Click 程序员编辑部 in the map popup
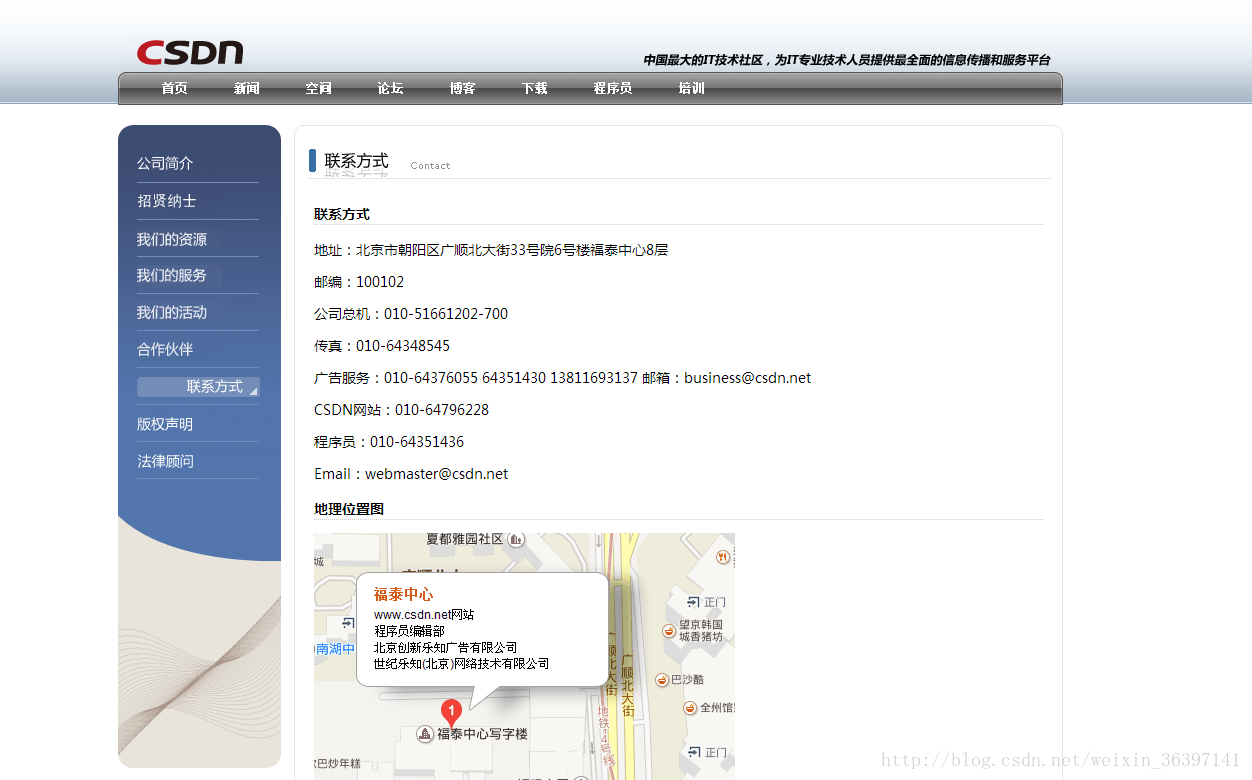This screenshot has width=1252, height=780. pos(409,631)
